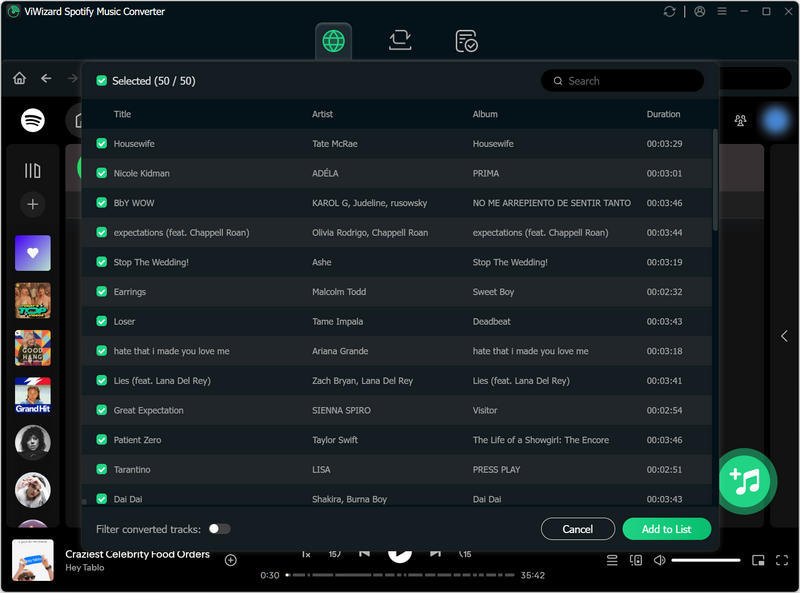Open the queue icon

(612, 560)
